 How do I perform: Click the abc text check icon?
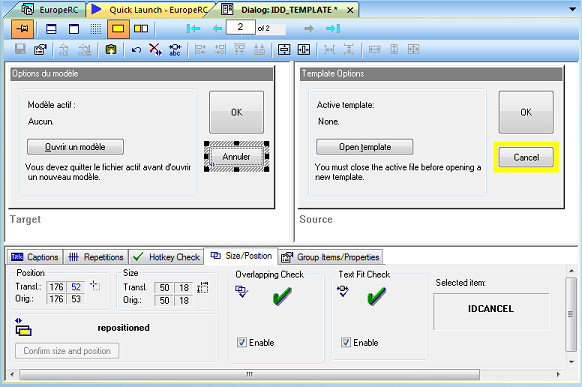175,50
